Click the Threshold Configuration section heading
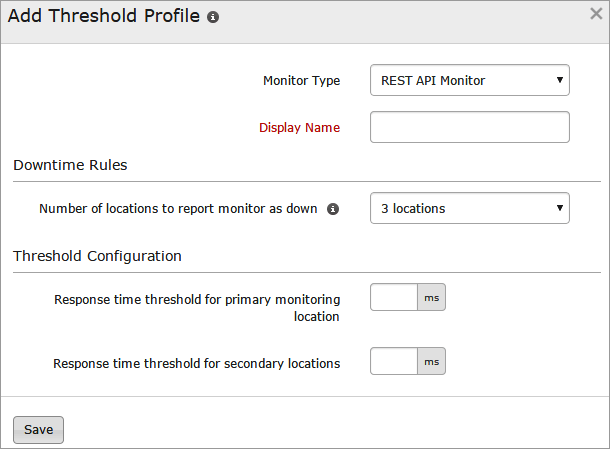The height and width of the screenshot is (449, 610). click(97, 256)
